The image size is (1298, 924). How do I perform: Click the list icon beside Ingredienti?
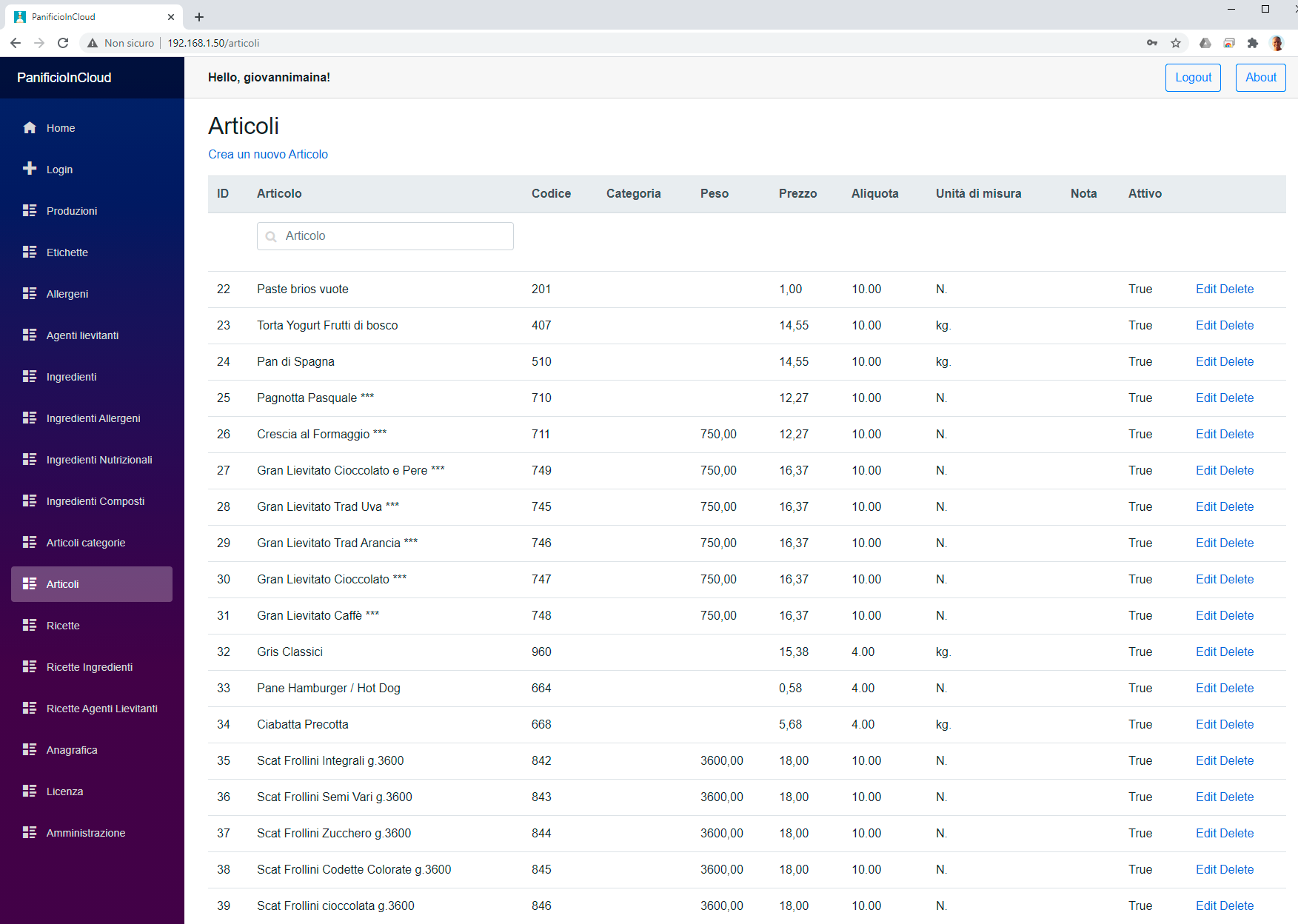[30, 376]
